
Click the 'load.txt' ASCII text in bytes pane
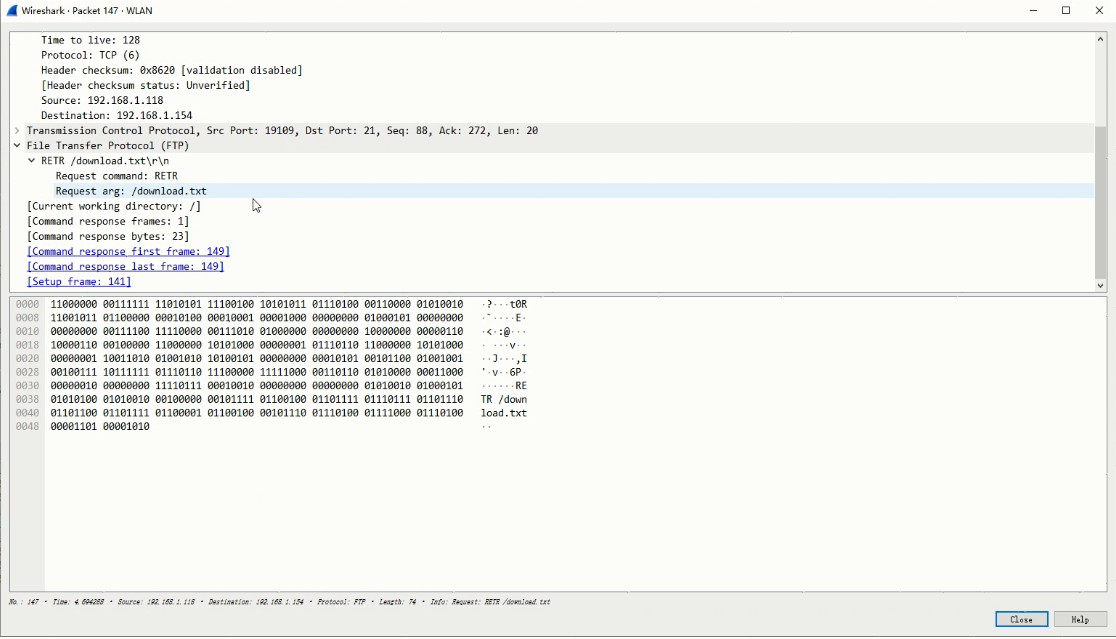(504, 413)
